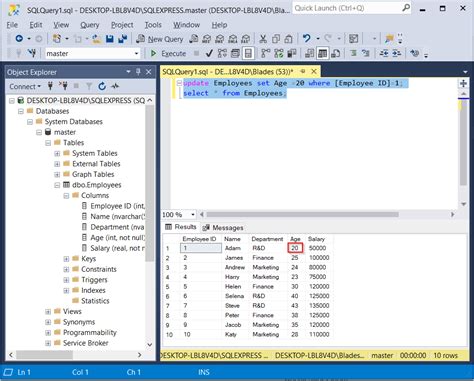This screenshot has width=474, height=381.
Task: Click the Change Connection plug icon
Action: click(32, 53)
